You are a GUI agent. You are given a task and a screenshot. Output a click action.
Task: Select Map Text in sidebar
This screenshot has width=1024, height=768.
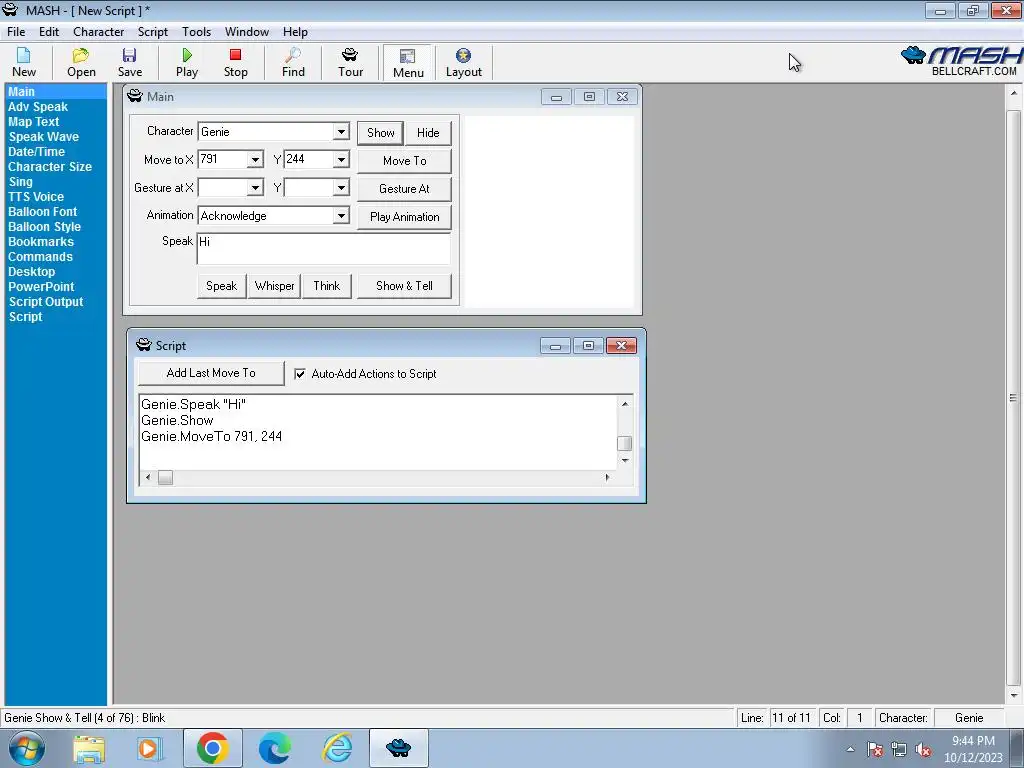33,121
